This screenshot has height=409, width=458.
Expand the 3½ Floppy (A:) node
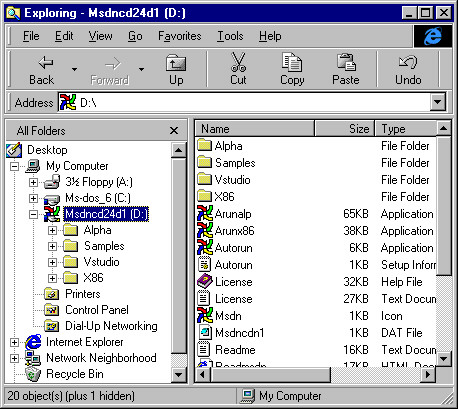coord(33,182)
